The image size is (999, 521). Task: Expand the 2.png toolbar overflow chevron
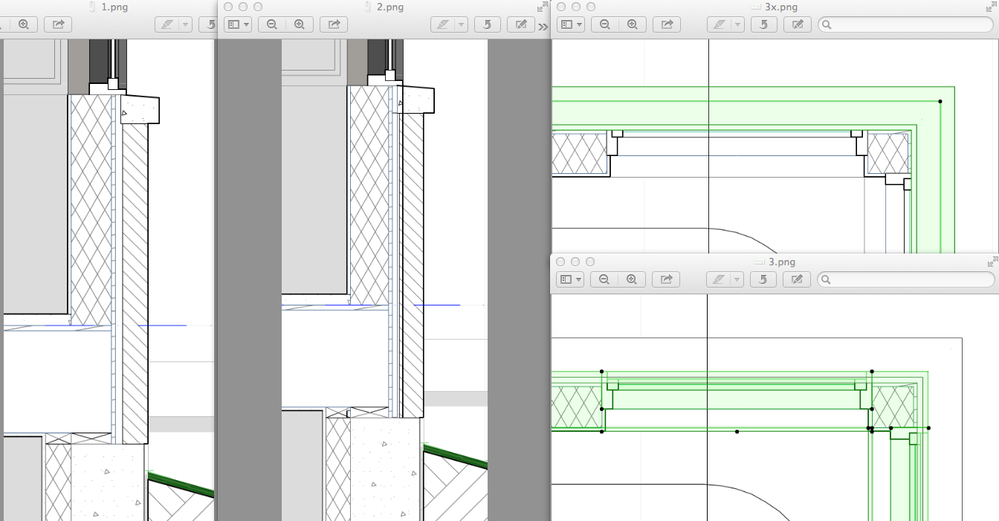click(x=543, y=26)
